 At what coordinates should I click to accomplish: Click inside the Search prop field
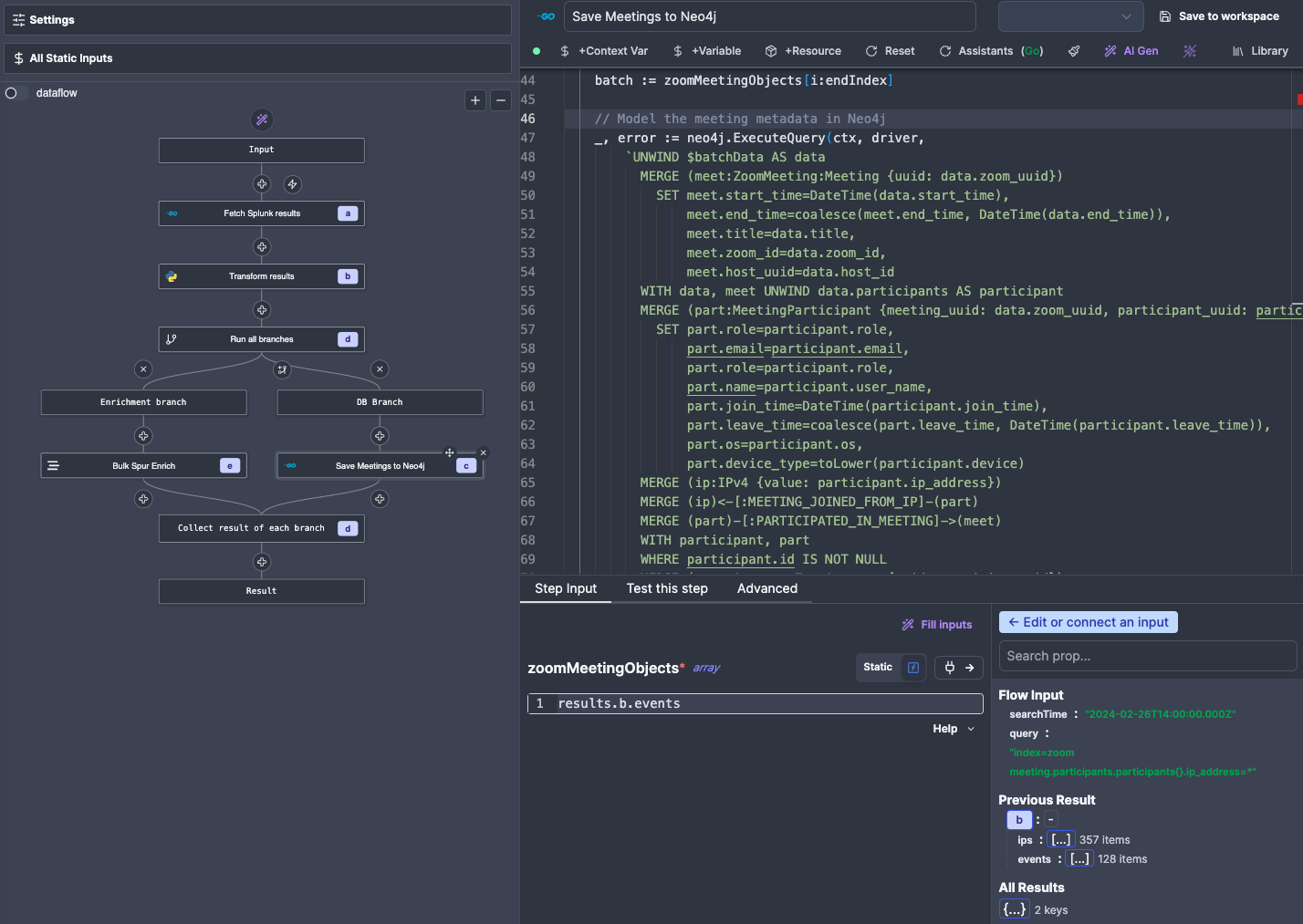pyautogui.click(x=1147, y=656)
